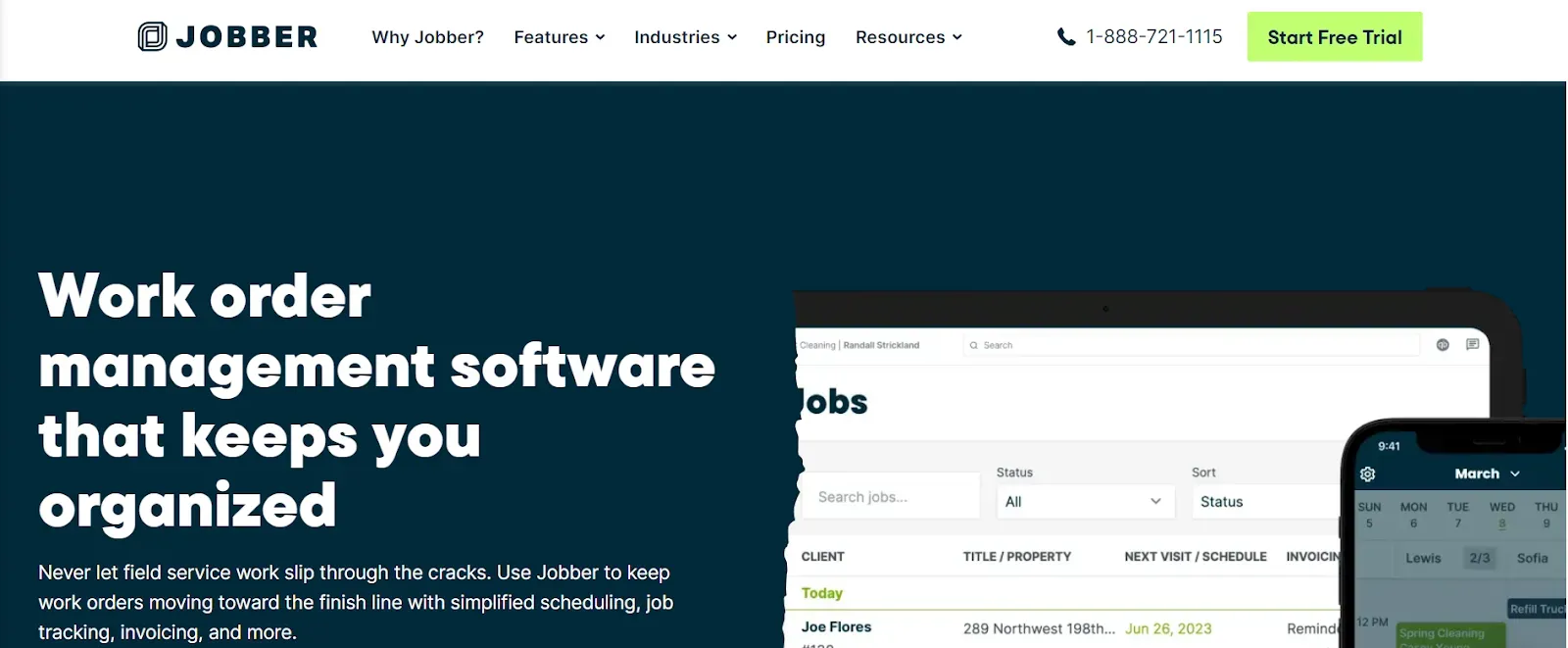1568x648 pixels.
Task: Open the Status filter dropdown set to All
Action: pos(1083,502)
